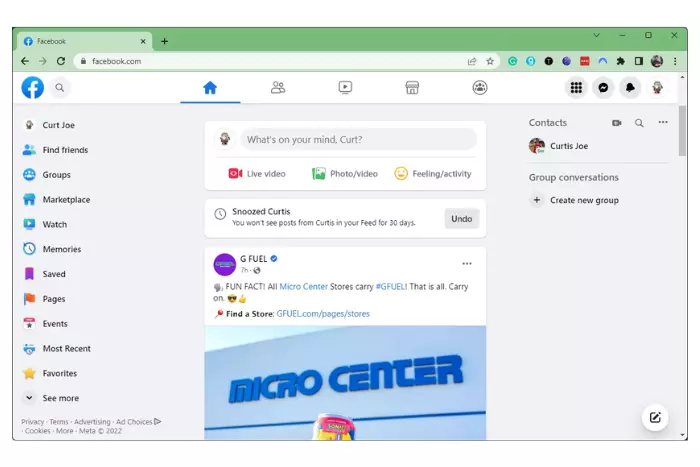Open the nine-dot Menu grid icon
This screenshot has height=467, width=700.
[x=576, y=88]
